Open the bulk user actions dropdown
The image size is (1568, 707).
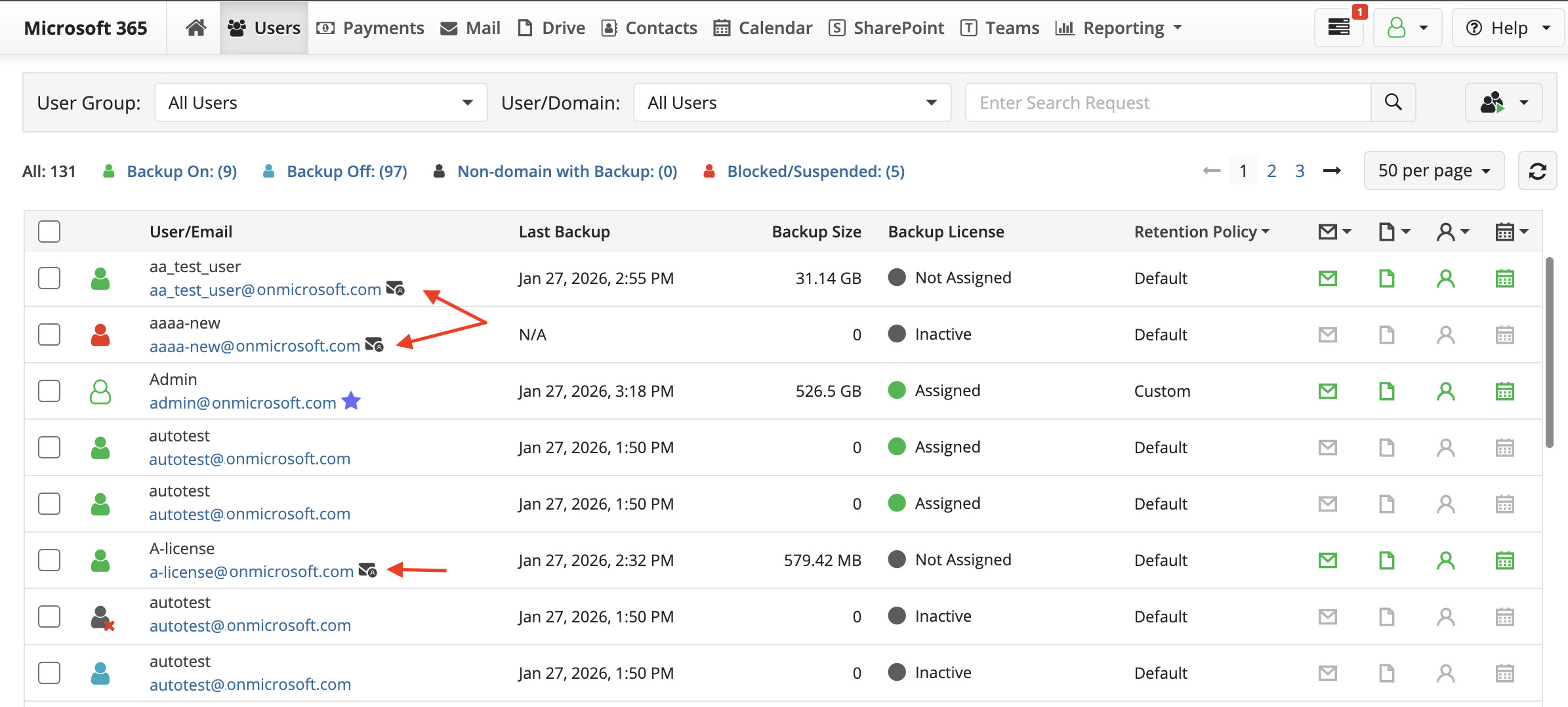click(x=1504, y=102)
